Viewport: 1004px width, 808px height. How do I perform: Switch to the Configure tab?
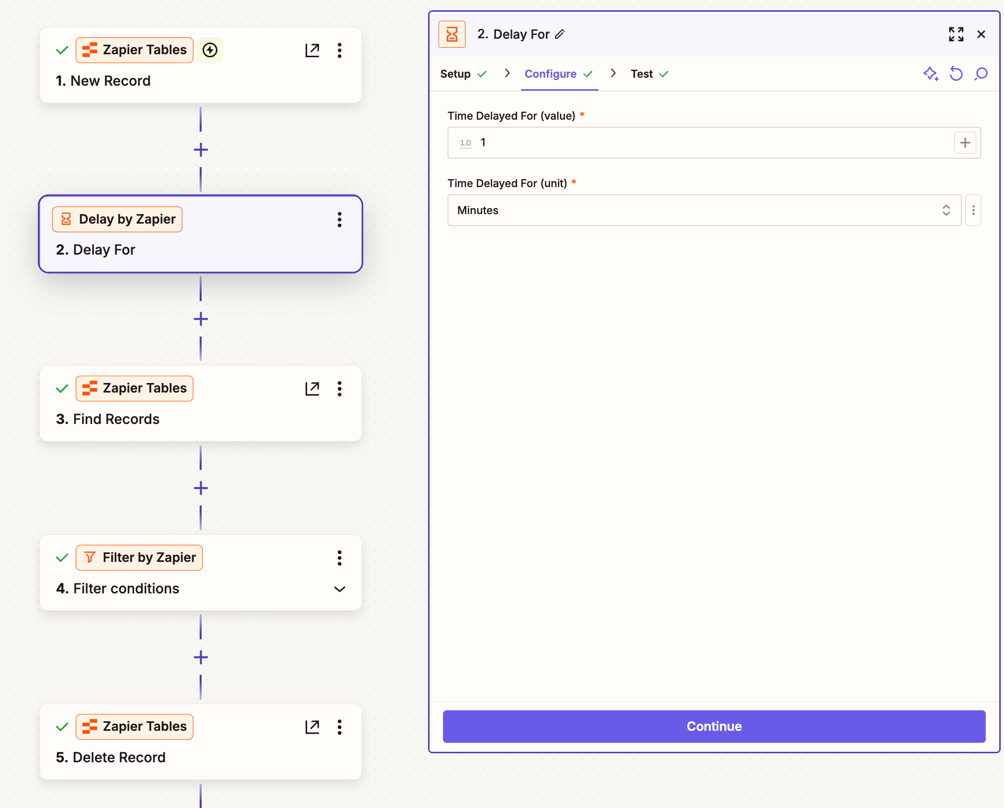(x=558, y=74)
